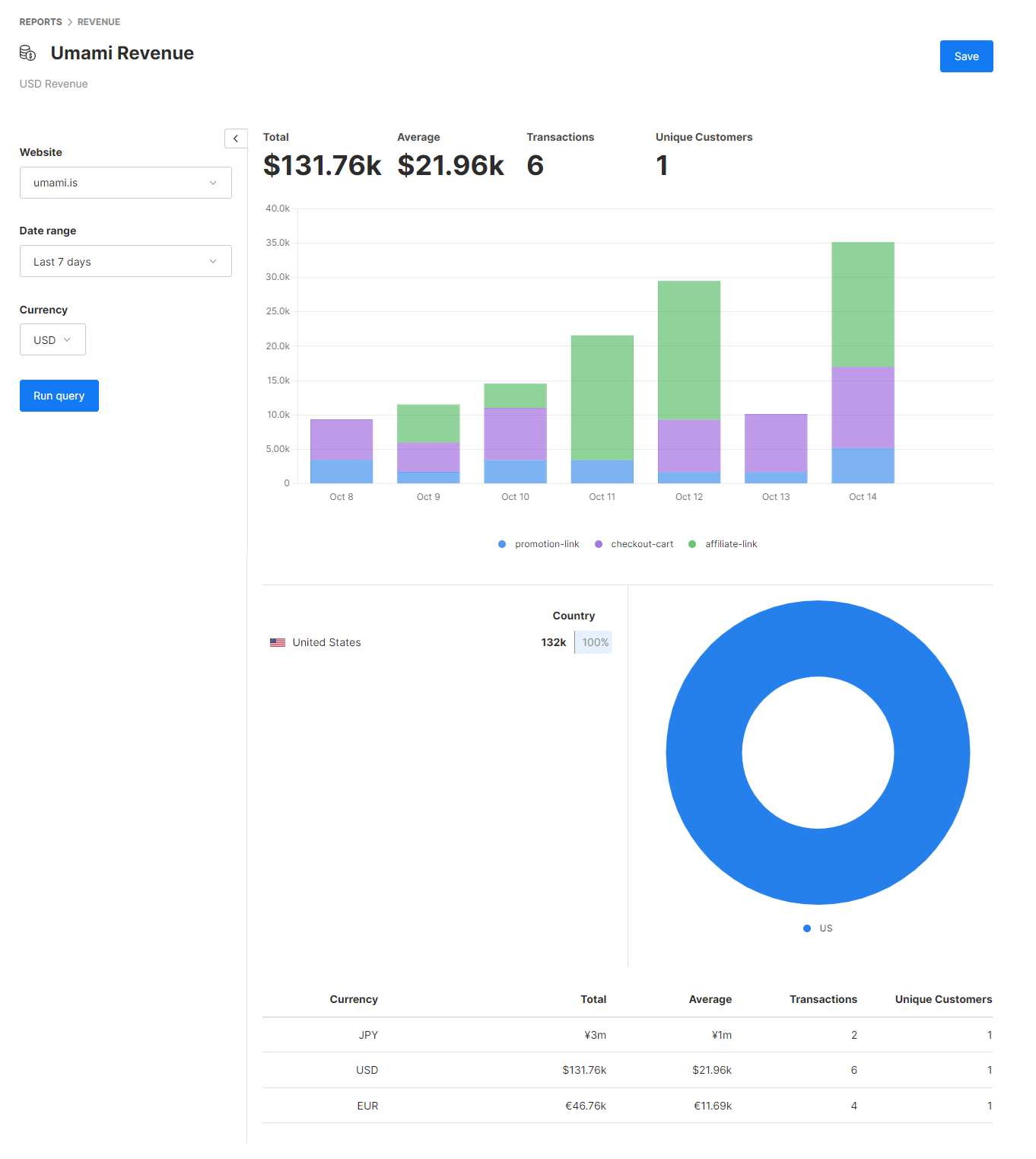
Task: Toggle promotion-link legend dot in bar chart
Action: point(502,544)
